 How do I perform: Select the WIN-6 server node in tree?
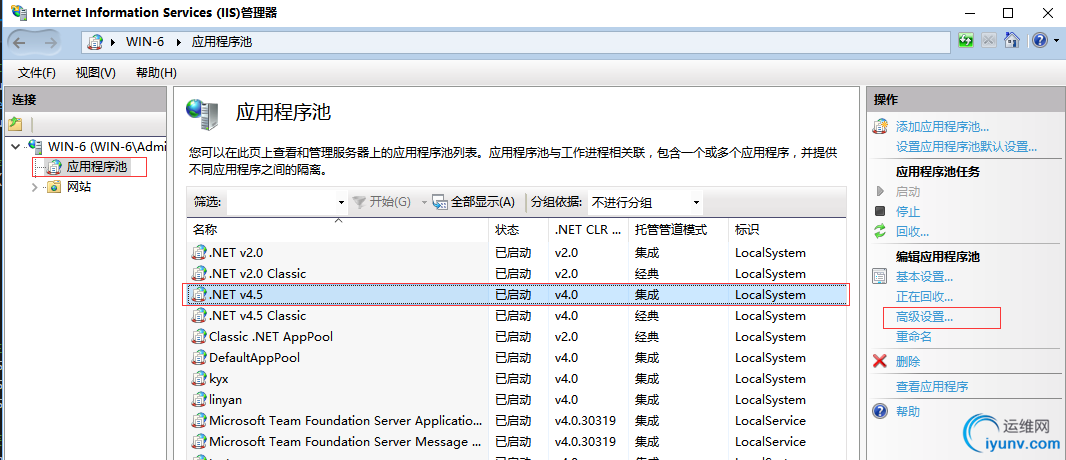tap(107, 146)
